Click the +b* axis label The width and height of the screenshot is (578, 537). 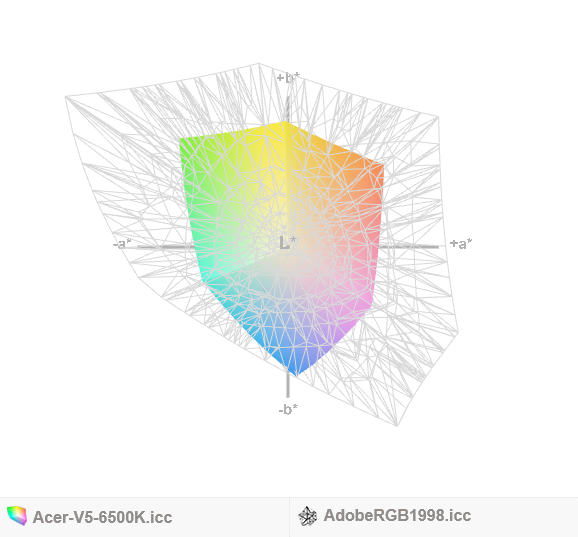288,78
